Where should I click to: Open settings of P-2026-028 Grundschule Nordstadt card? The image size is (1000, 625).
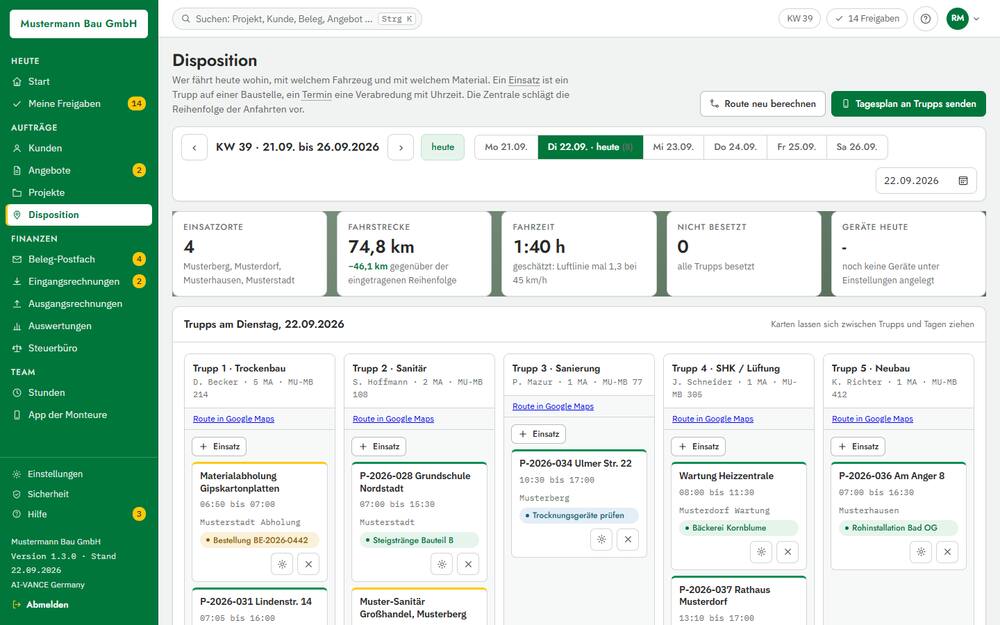click(441, 564)
